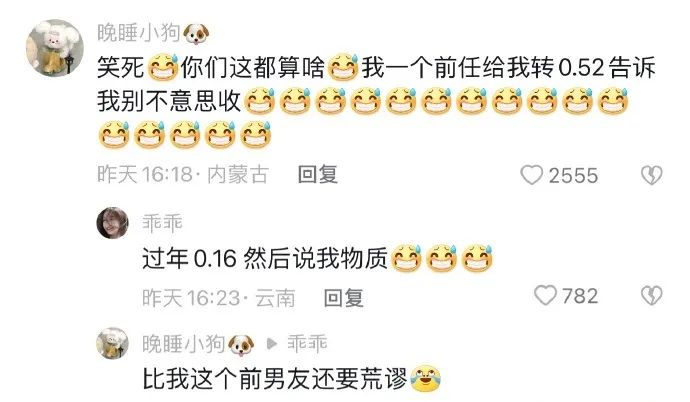Open small 晚睡小狗 avatar in bottom reply
690x402 pixels.
tap(113, 343)
